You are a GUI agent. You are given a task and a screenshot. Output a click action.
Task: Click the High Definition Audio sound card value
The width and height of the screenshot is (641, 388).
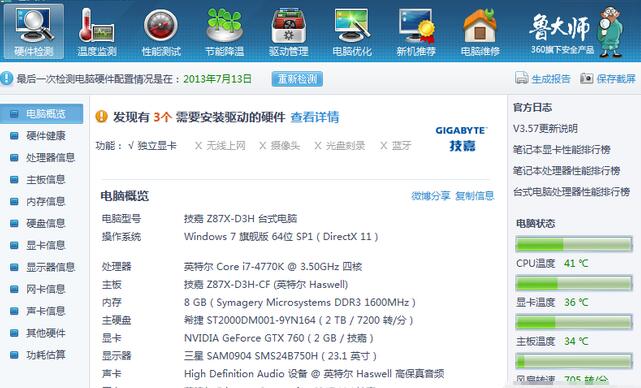(314, 374)
